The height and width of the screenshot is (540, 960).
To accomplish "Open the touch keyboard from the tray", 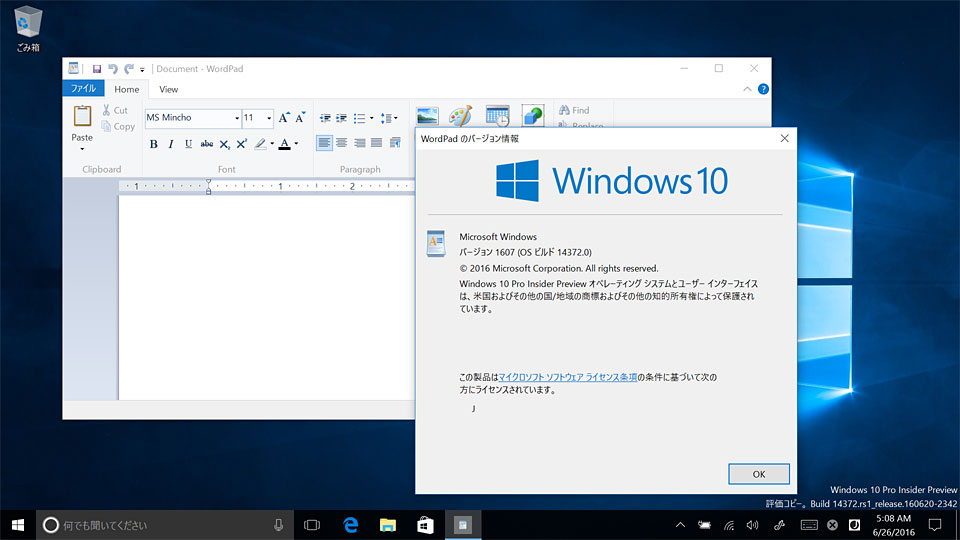I will [809, 525].
